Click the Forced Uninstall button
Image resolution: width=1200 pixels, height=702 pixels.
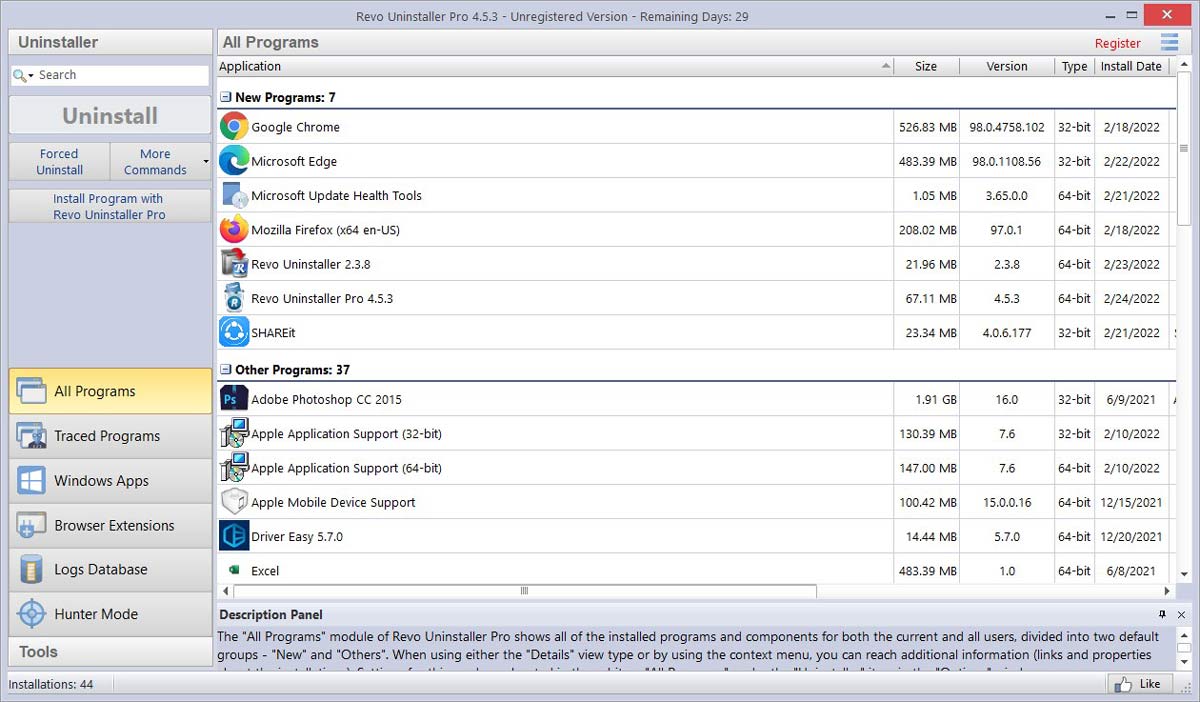click(x=59, y=161)
